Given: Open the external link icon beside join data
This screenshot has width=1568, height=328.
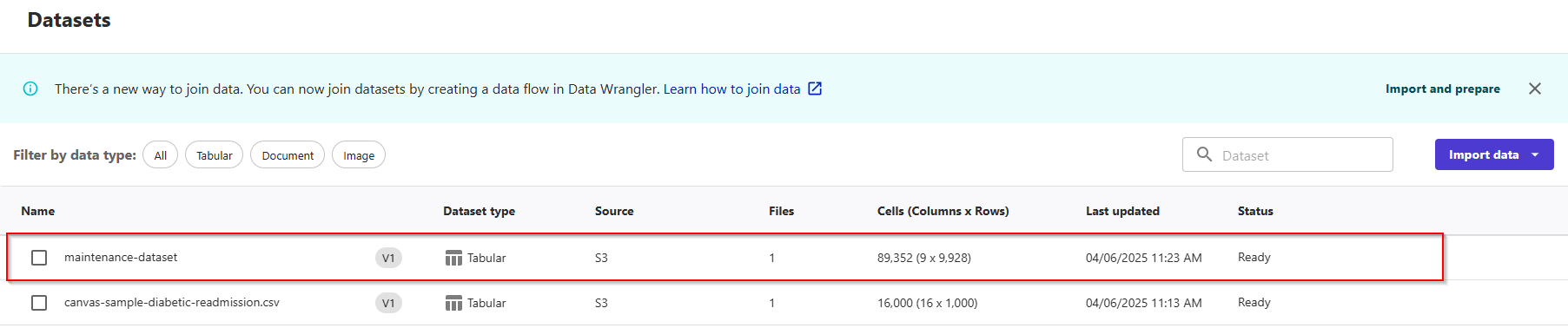Looking at the screenshot, I should pyautogui.click(x=815, y=89).
